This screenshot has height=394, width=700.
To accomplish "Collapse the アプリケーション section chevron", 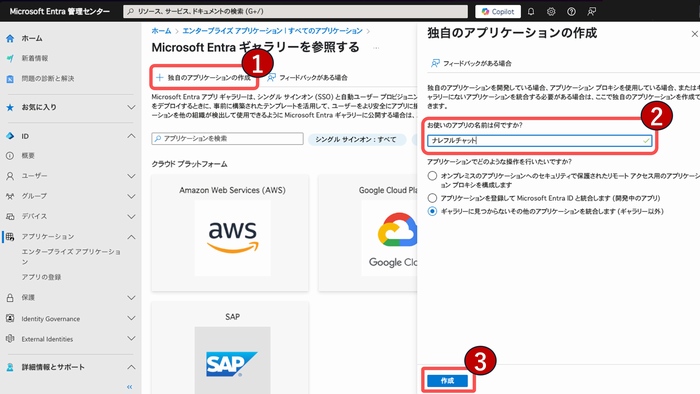I will click(x=131, y=236).
